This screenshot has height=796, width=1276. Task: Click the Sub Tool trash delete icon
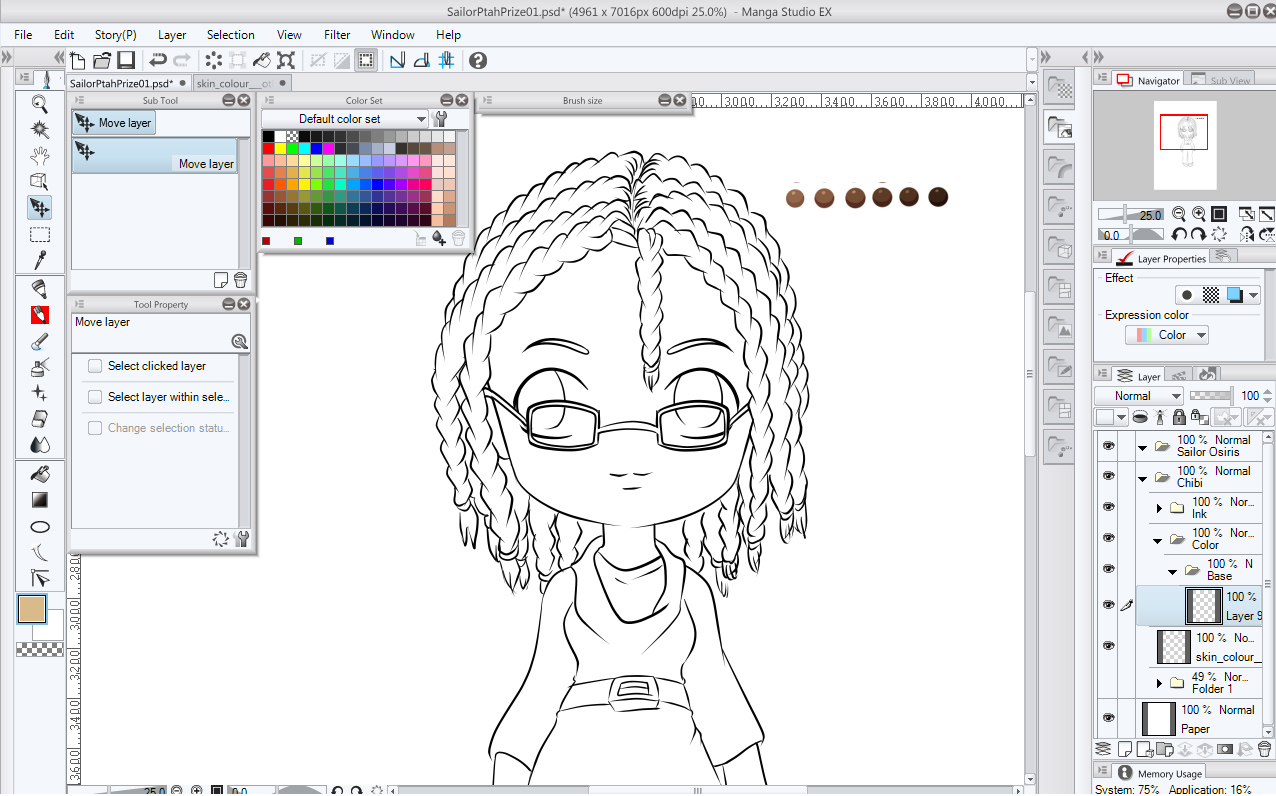(240, 280)
